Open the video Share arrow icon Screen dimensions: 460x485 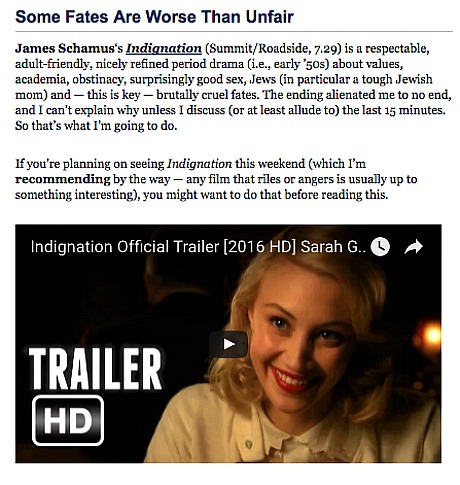point(413,247)
